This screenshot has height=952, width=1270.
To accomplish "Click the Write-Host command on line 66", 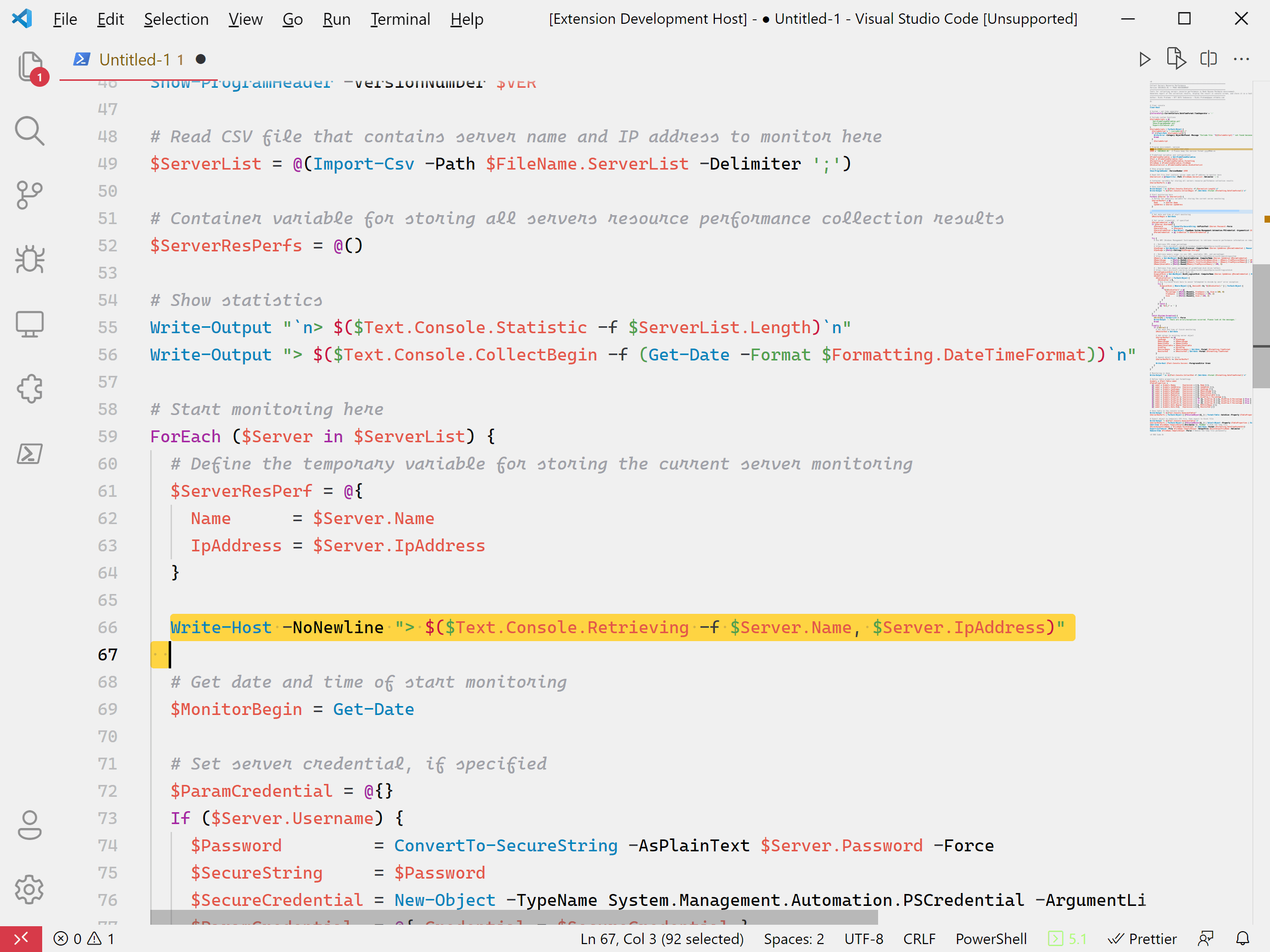I will 221,628.
